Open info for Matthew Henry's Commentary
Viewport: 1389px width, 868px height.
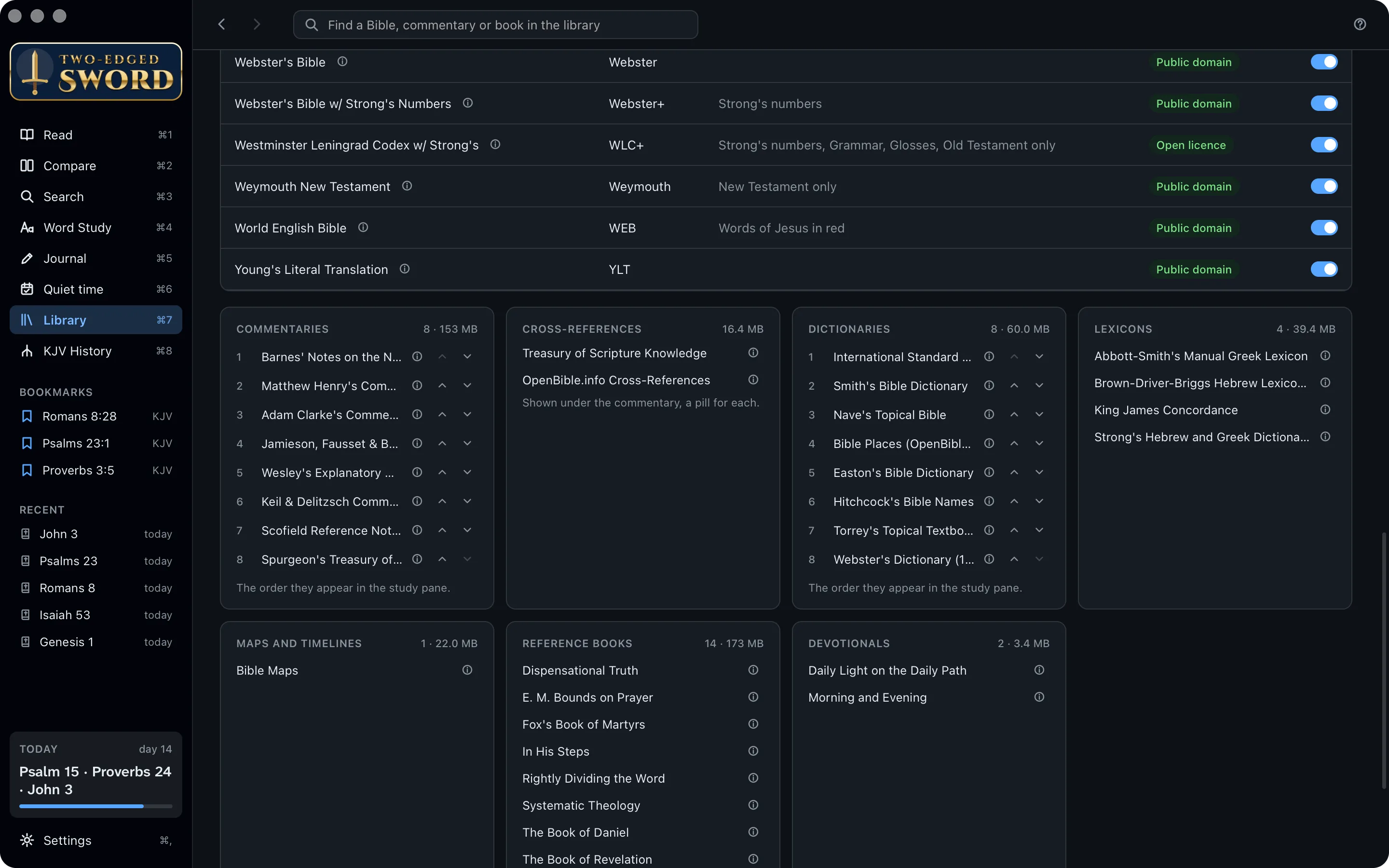pyautogui.click(x=417, y=385)
